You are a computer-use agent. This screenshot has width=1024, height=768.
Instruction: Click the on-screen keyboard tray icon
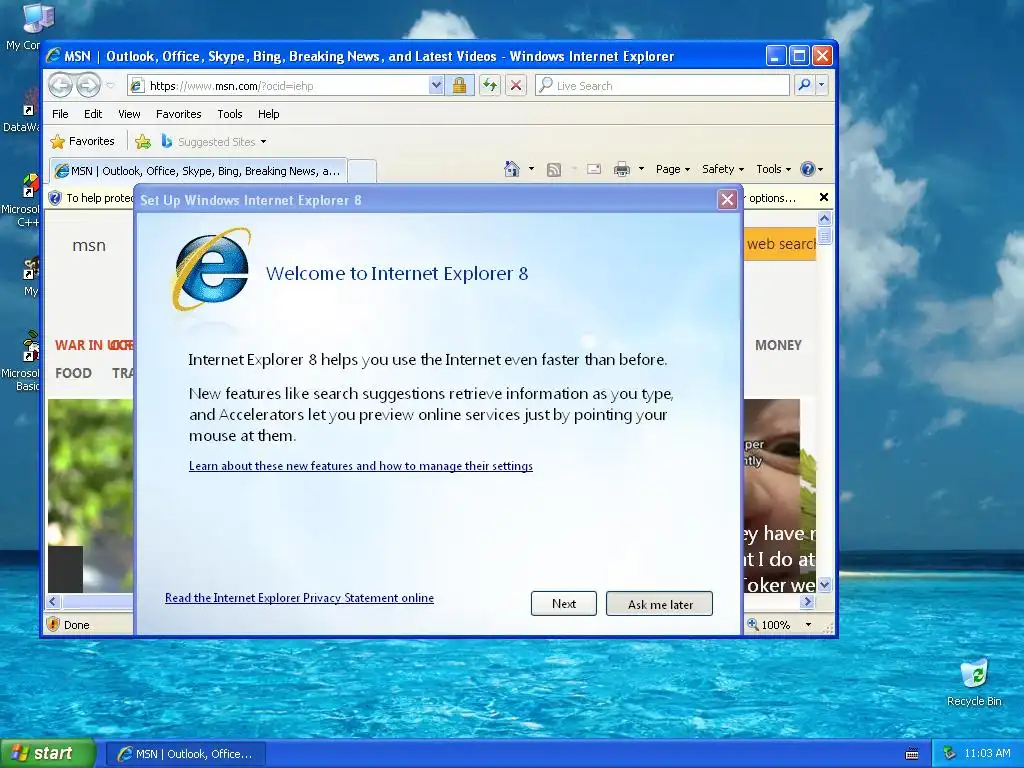pos(912,754)
